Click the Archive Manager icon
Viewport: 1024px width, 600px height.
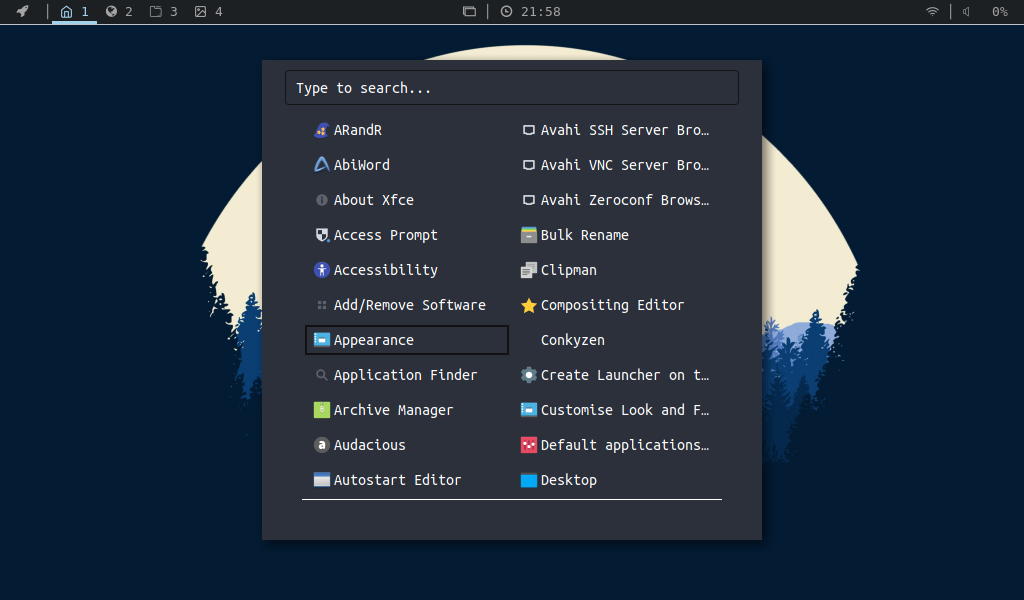coord(321,410)
